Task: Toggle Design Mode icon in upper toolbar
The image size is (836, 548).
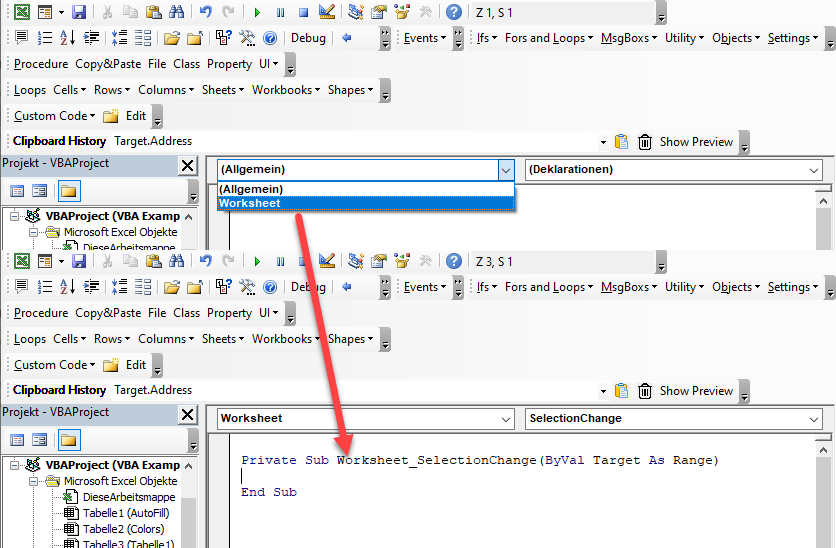Action: [x=327, y=12]
